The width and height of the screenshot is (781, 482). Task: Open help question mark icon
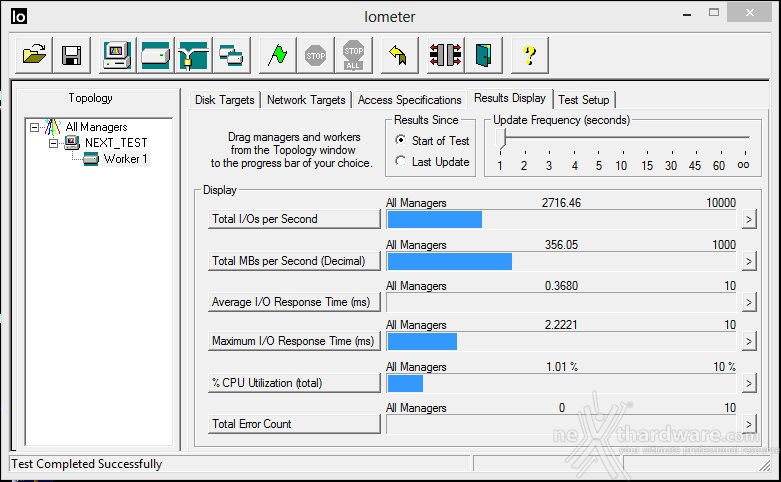tap(529, 55)
